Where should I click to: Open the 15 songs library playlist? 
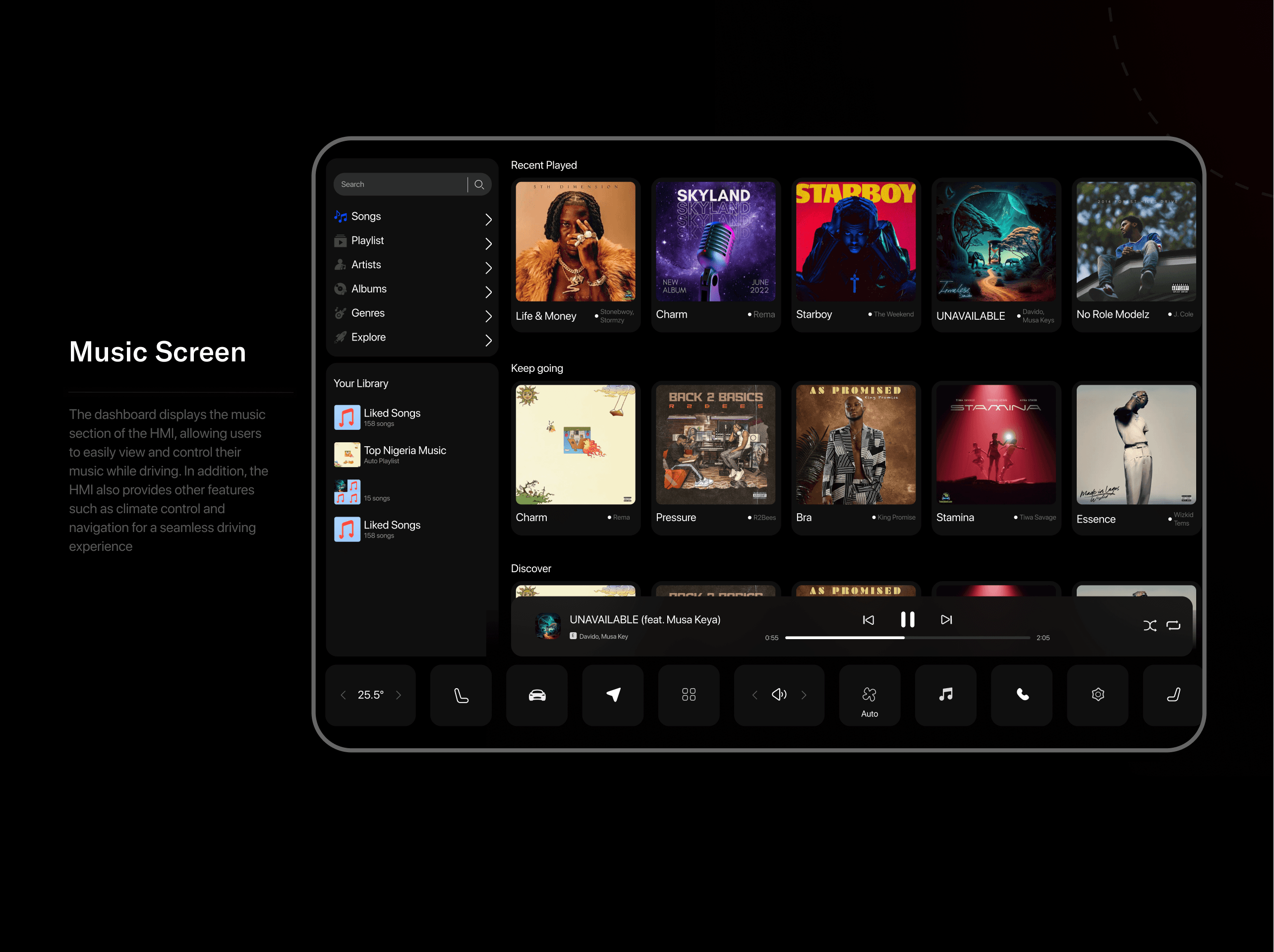pyautogui.click(x=362, y=492)
